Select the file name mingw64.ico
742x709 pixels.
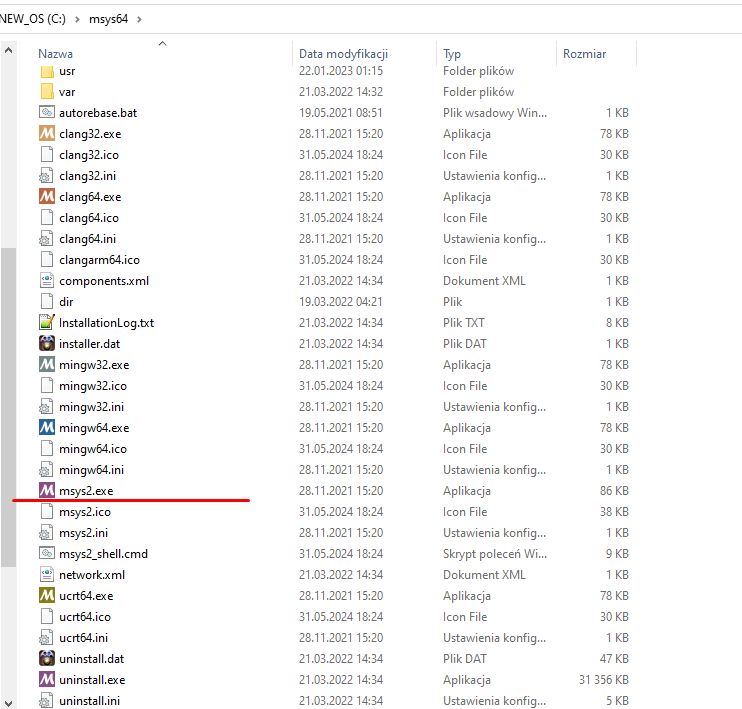pos(93,449)
